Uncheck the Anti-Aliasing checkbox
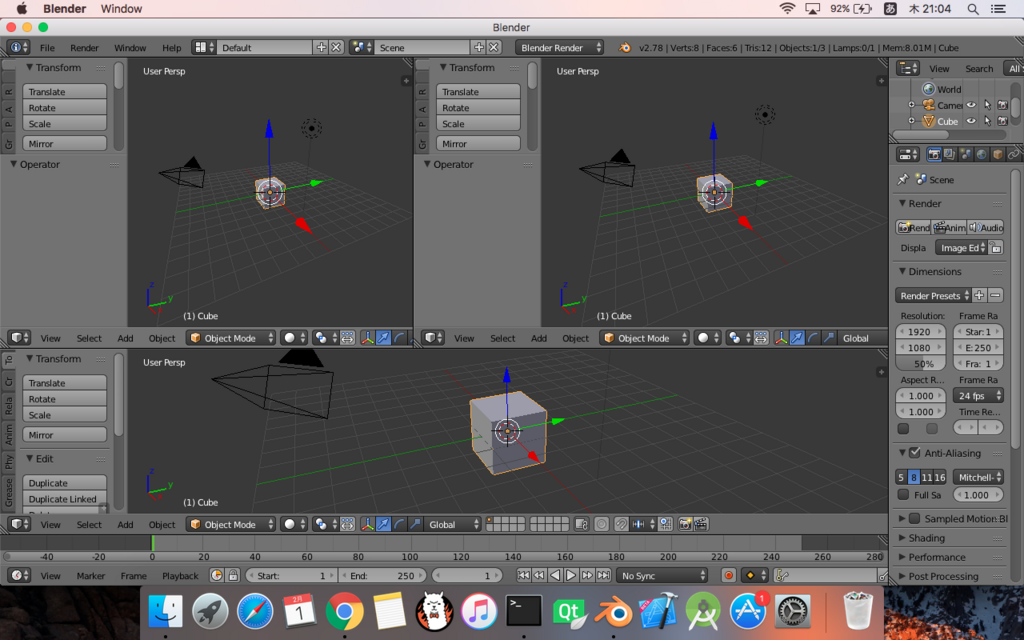The height and width of the screenshot is (640, 1024). (x=915, y=453)
